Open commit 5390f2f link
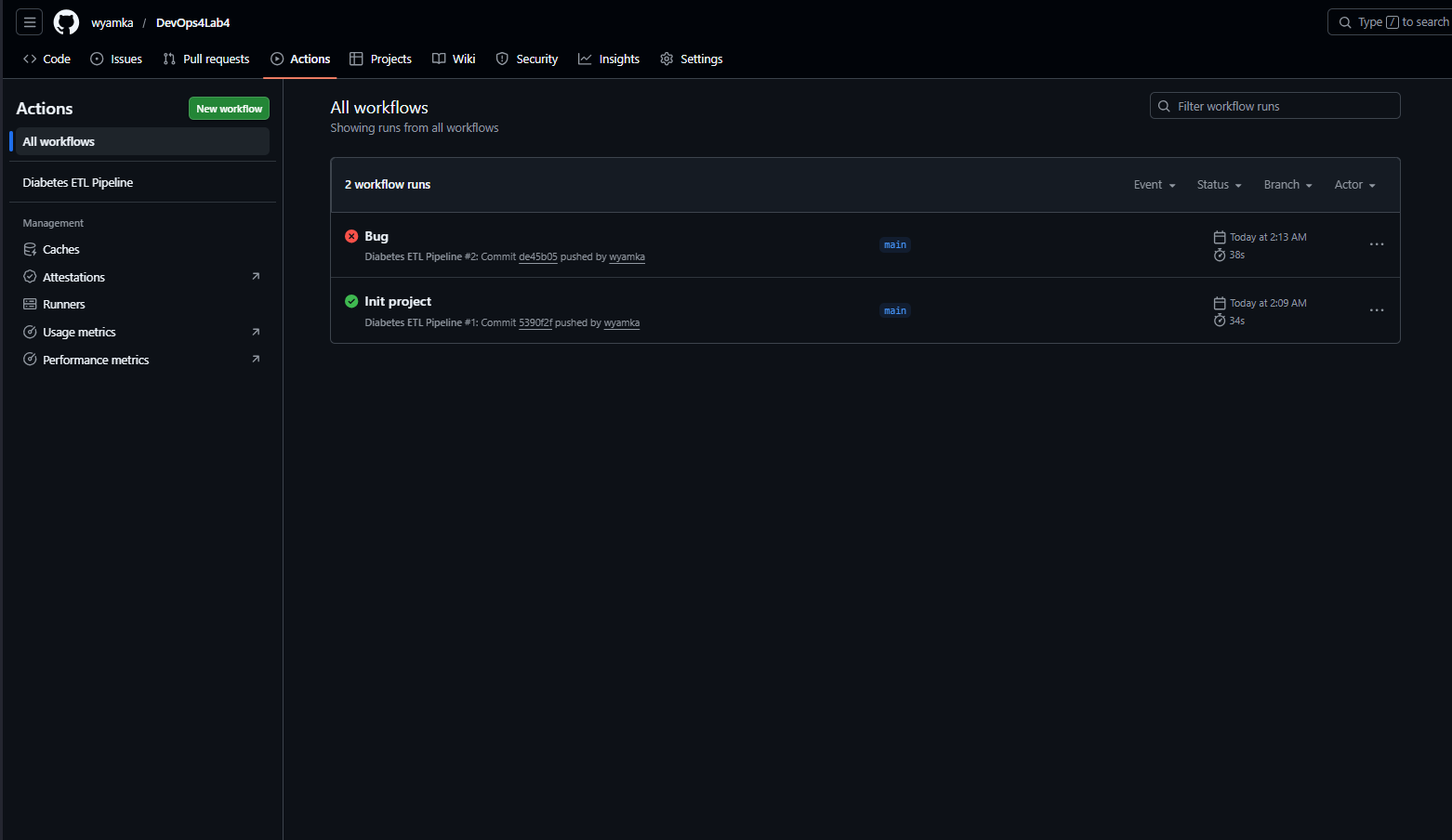The width and height of the screenshot is (1452, 840). (x=535, y=323)
